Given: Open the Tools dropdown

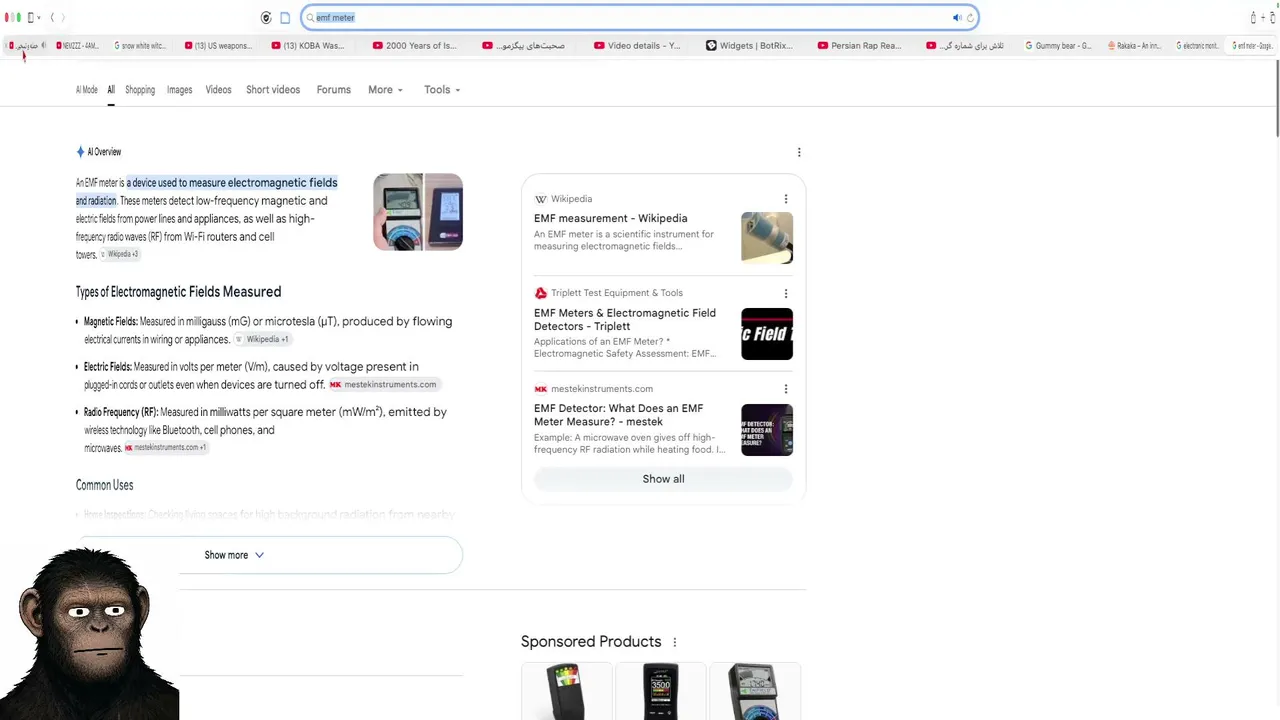Looking at the screenshot, I should pyautogui.click(x=442, y=90).
